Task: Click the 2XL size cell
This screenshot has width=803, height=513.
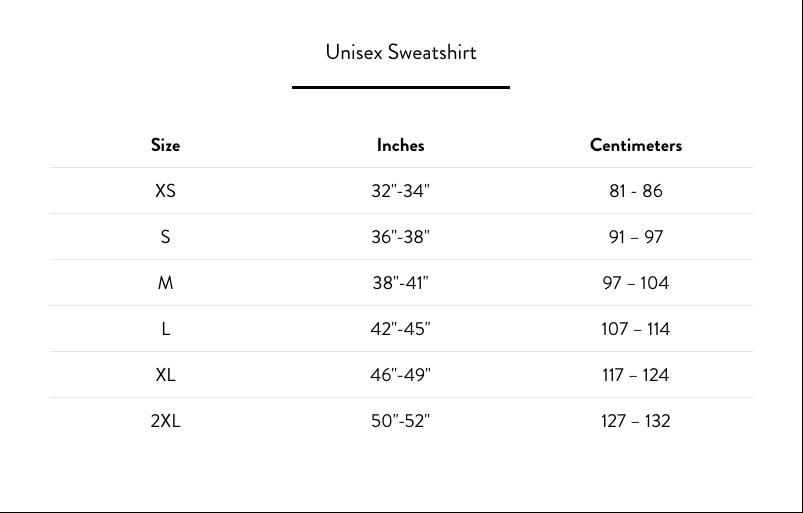Action: (x=165, y=421)
